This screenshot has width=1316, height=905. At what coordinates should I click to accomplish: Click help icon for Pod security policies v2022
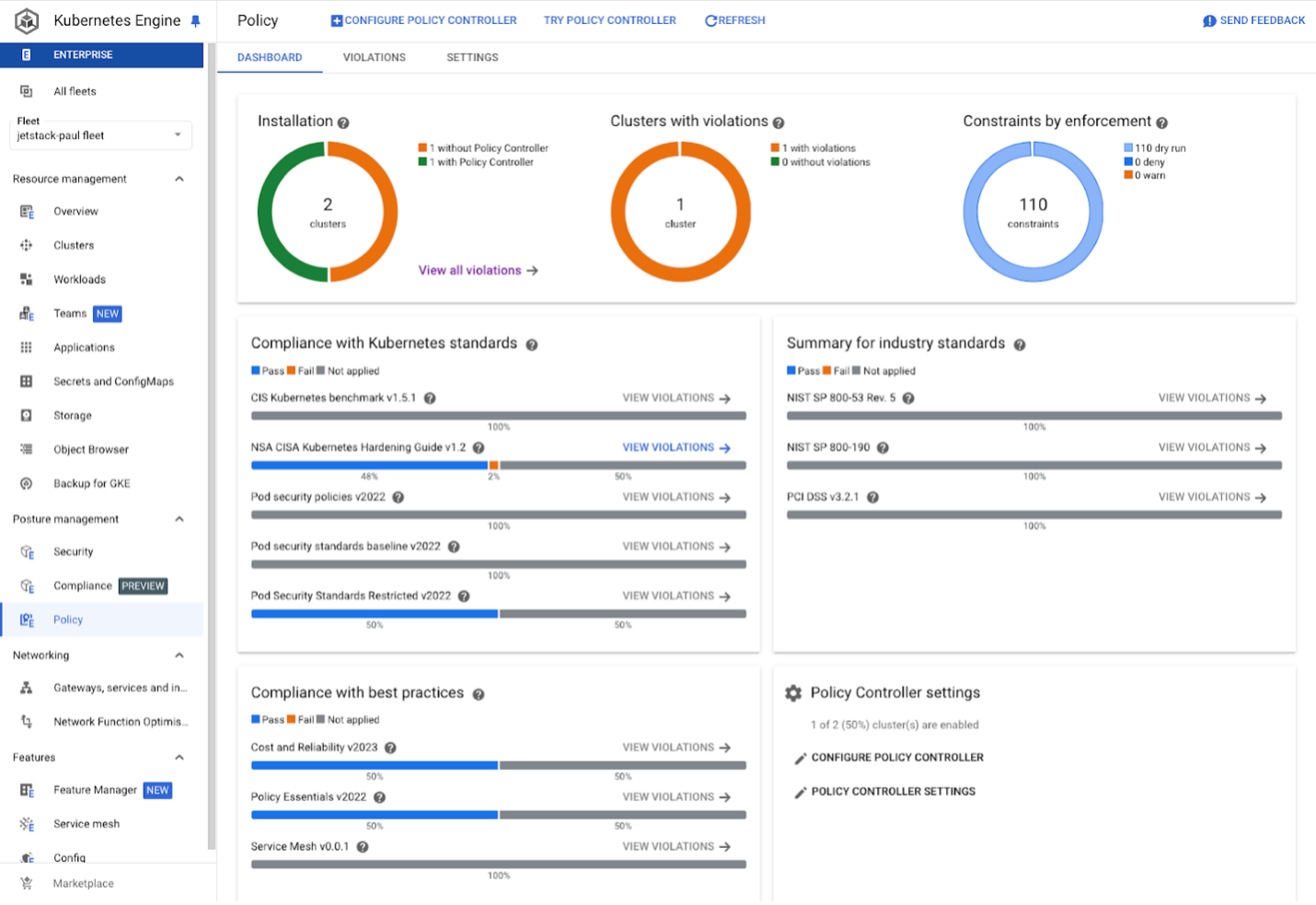(x=398, y=498)
